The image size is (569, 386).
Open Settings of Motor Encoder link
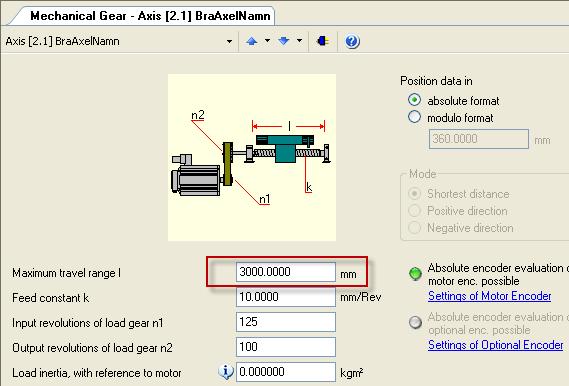(x=490, y=296)
